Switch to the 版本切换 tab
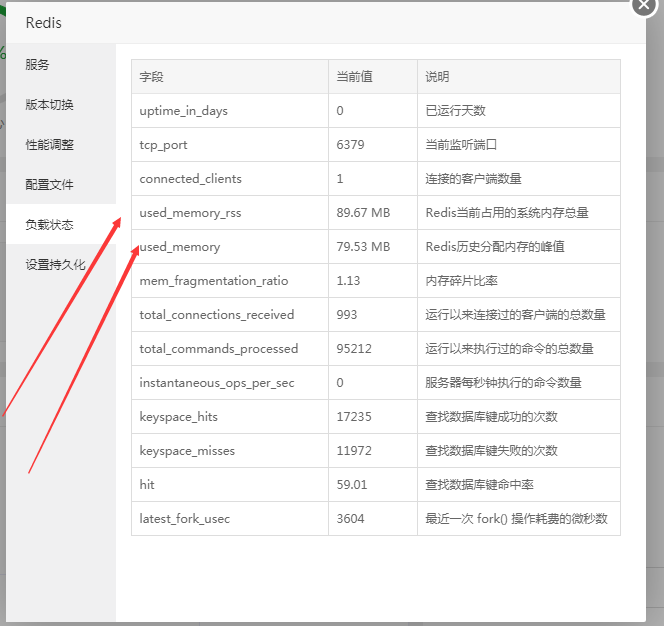 tap(50, 105)
